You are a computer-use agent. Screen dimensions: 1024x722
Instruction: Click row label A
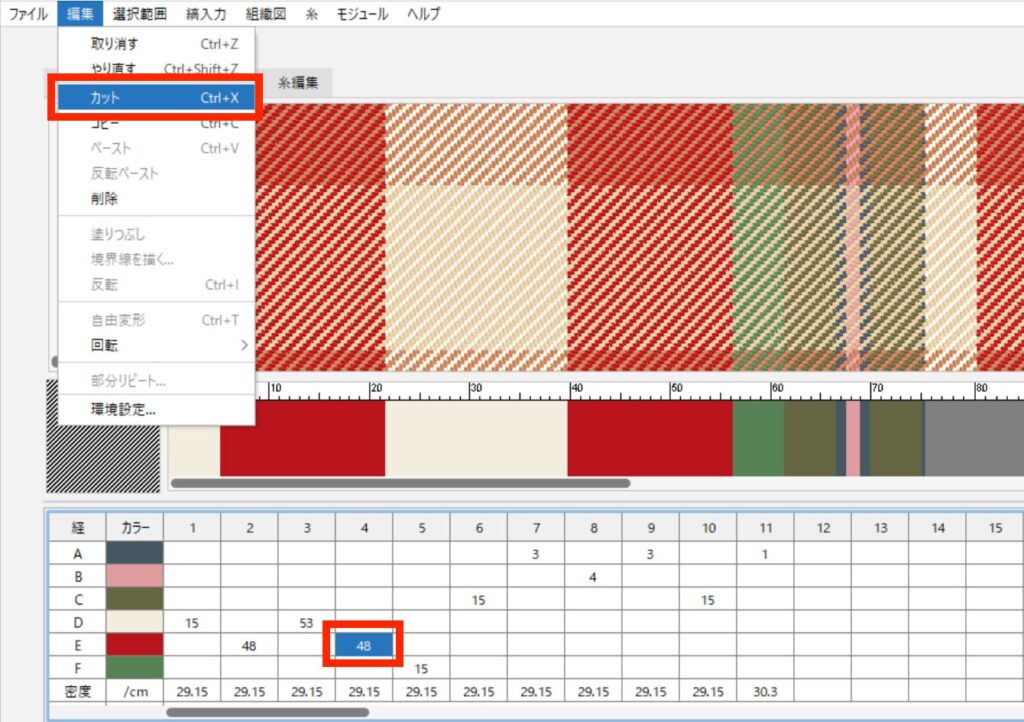click(78, 554)
